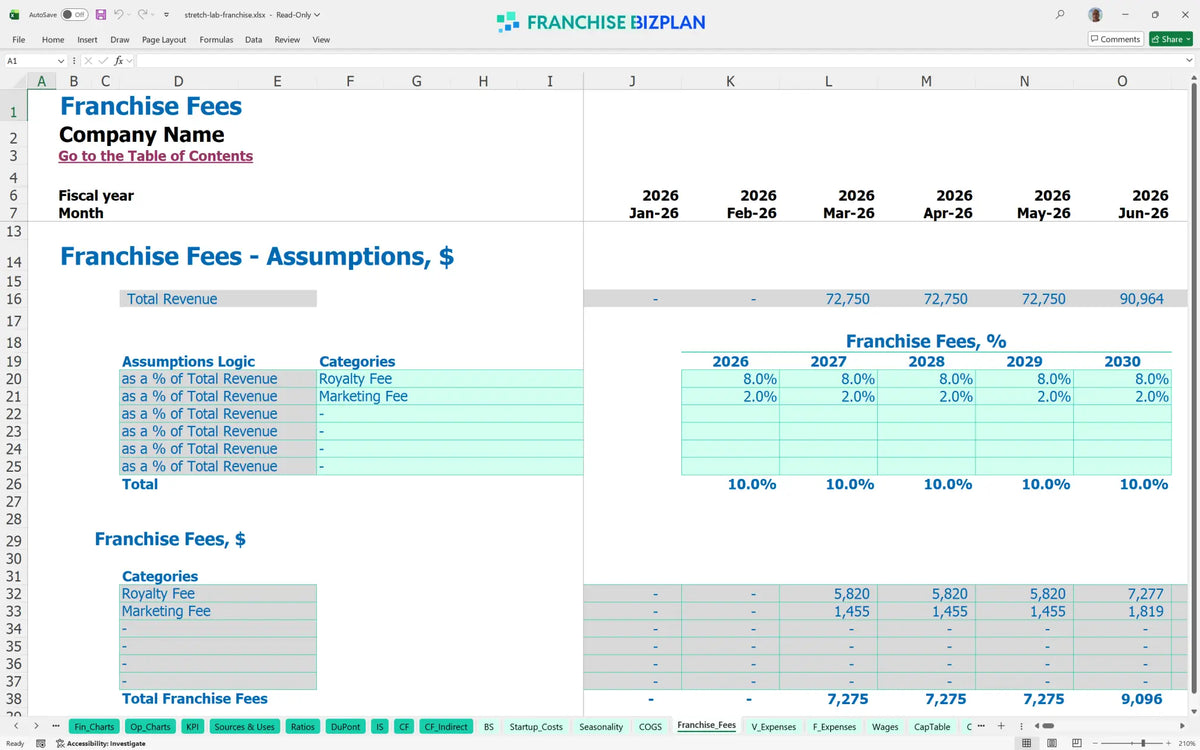Click the Save icon in title bar
This screenshot has width=1200, height=750.
101,15
